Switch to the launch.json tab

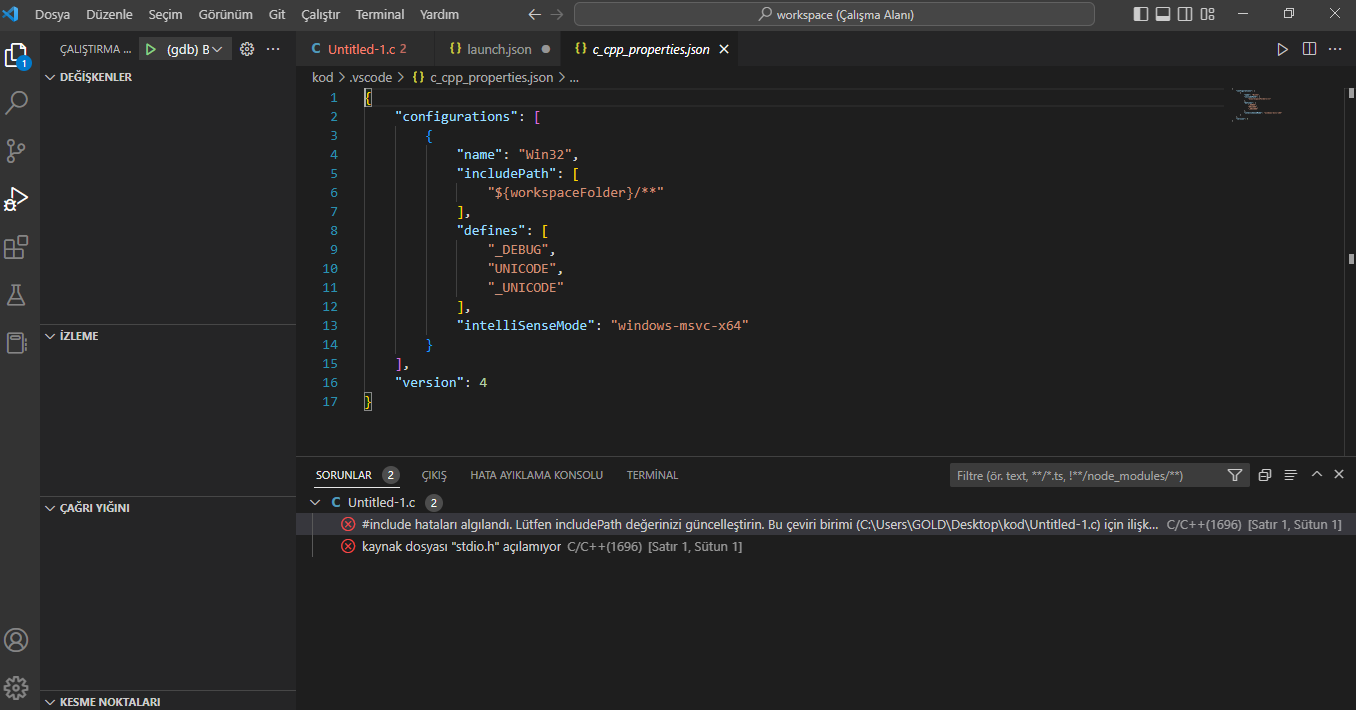499,49
